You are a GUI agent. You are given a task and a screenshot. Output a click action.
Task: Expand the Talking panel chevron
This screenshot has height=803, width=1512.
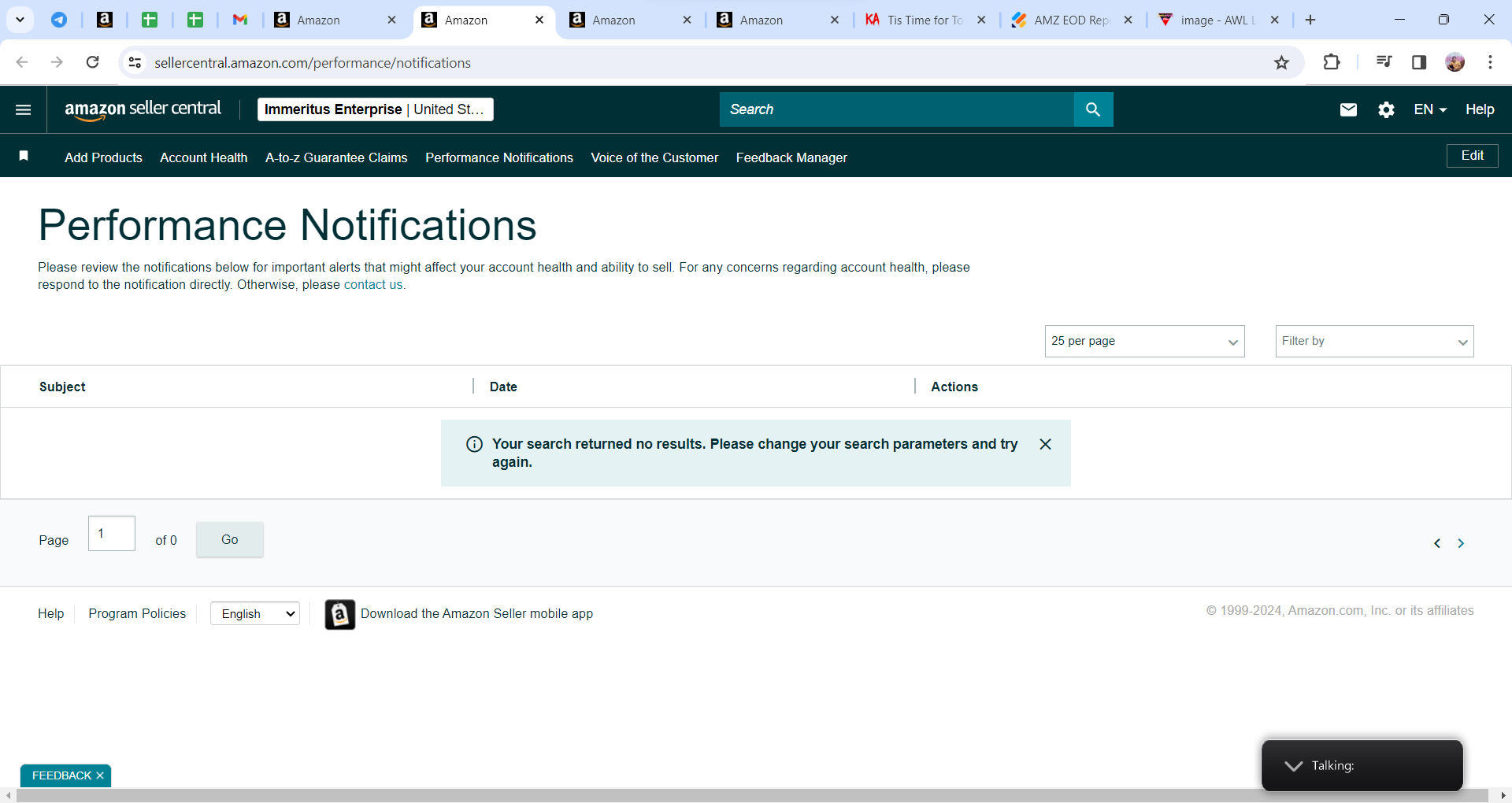point(1293,766)
